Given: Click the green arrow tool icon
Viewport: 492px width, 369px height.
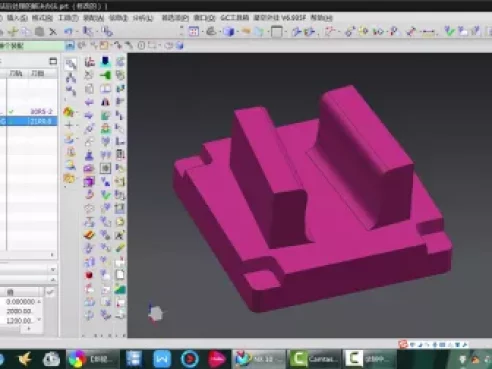Looking at the screenshot, I should coord(105,75).
